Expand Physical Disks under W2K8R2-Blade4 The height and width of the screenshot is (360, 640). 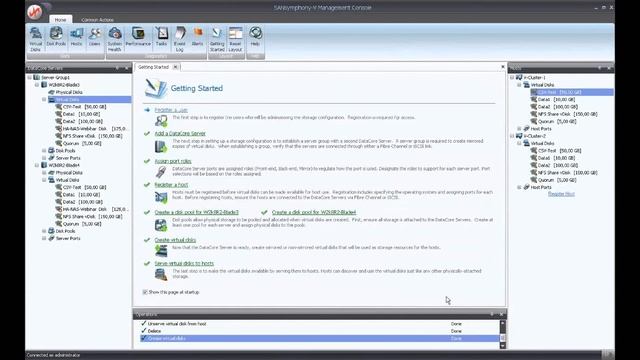pos(44,173)
